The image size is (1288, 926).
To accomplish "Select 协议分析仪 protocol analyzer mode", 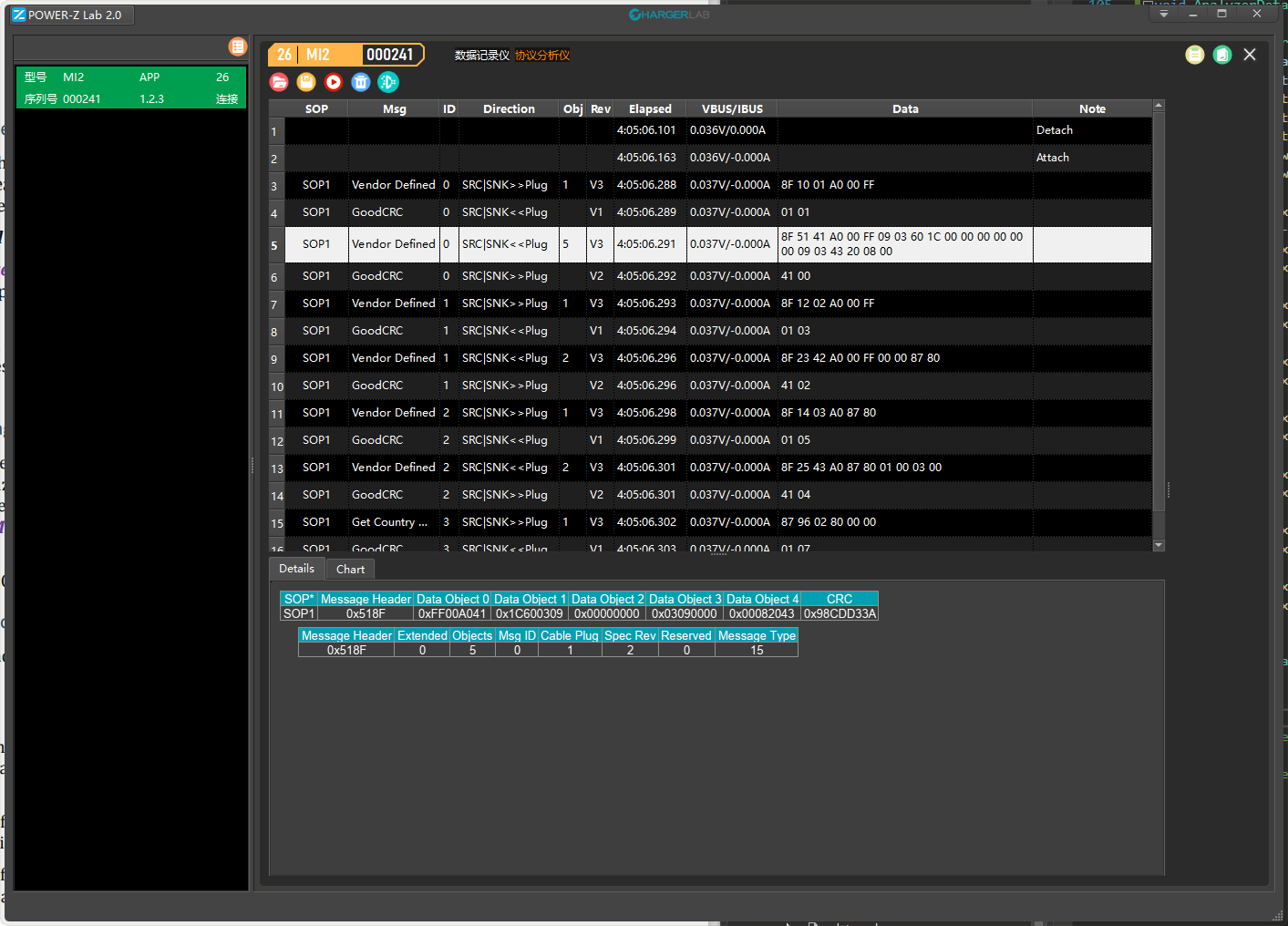I will coord(542,56).
